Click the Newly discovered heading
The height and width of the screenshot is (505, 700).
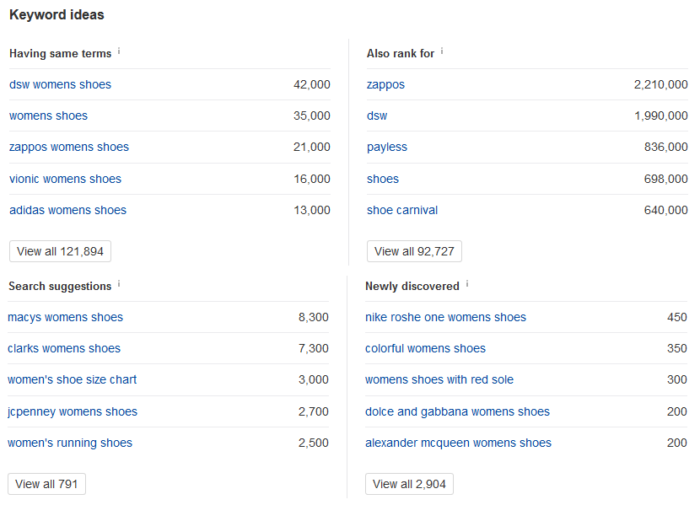click(x=412, y=286)
